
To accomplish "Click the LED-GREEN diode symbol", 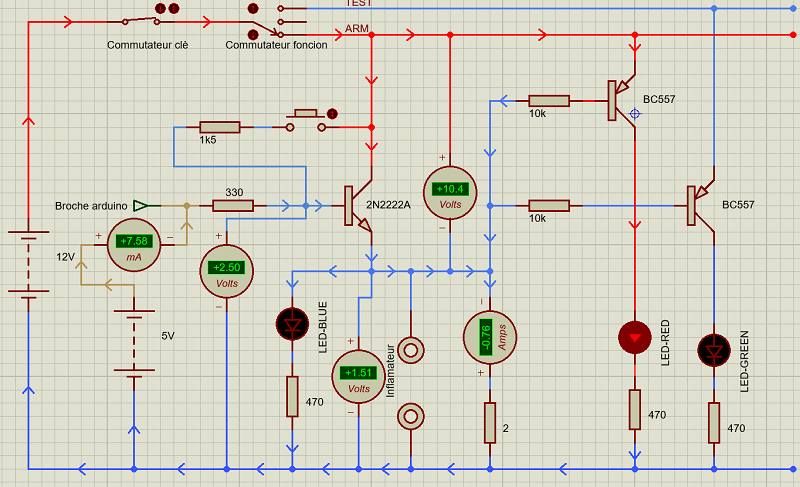I will 714,350.
